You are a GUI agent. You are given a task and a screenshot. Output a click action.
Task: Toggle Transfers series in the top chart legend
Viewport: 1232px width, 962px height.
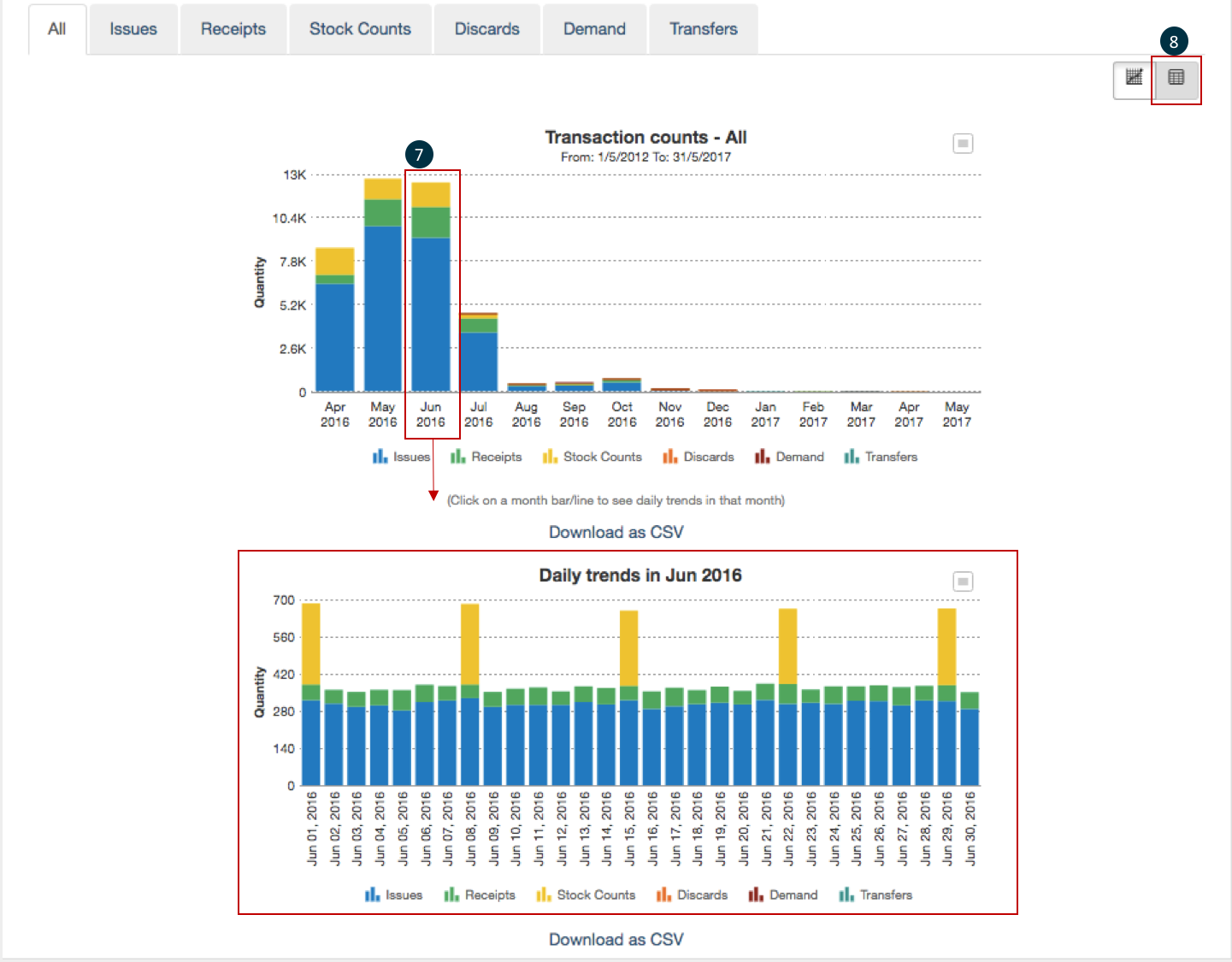pyautogui.click(x=881, y=457)
